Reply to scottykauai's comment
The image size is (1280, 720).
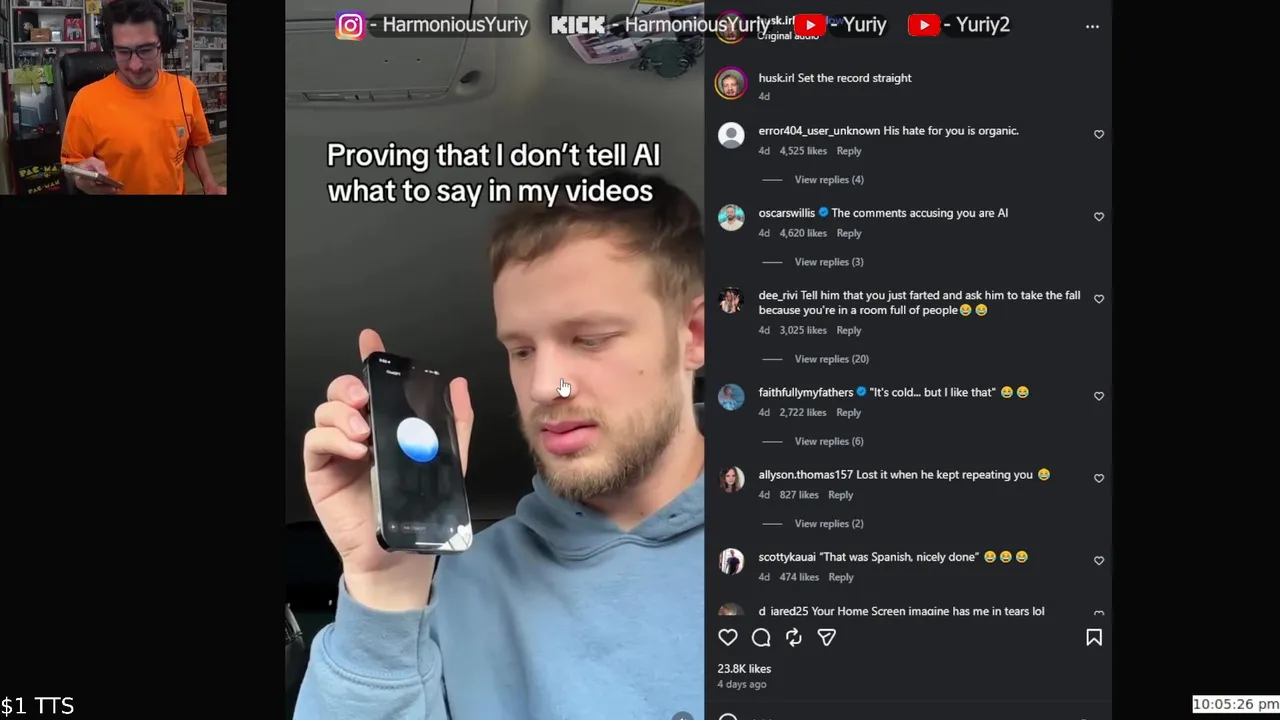click(x=841, y=577)
